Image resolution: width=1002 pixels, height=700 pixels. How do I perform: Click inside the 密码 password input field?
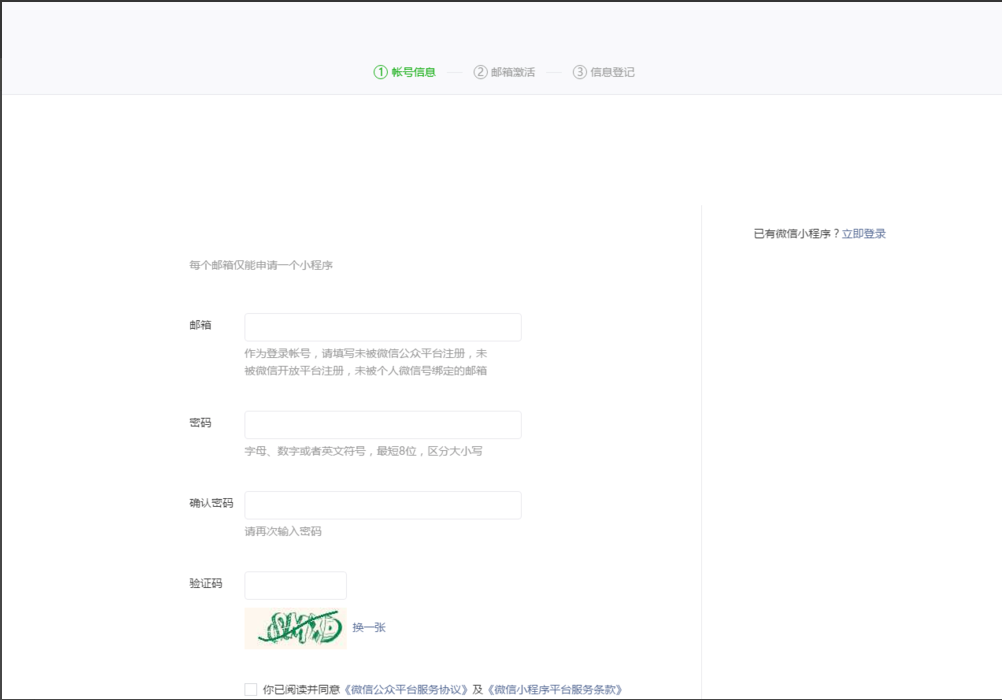383,424
